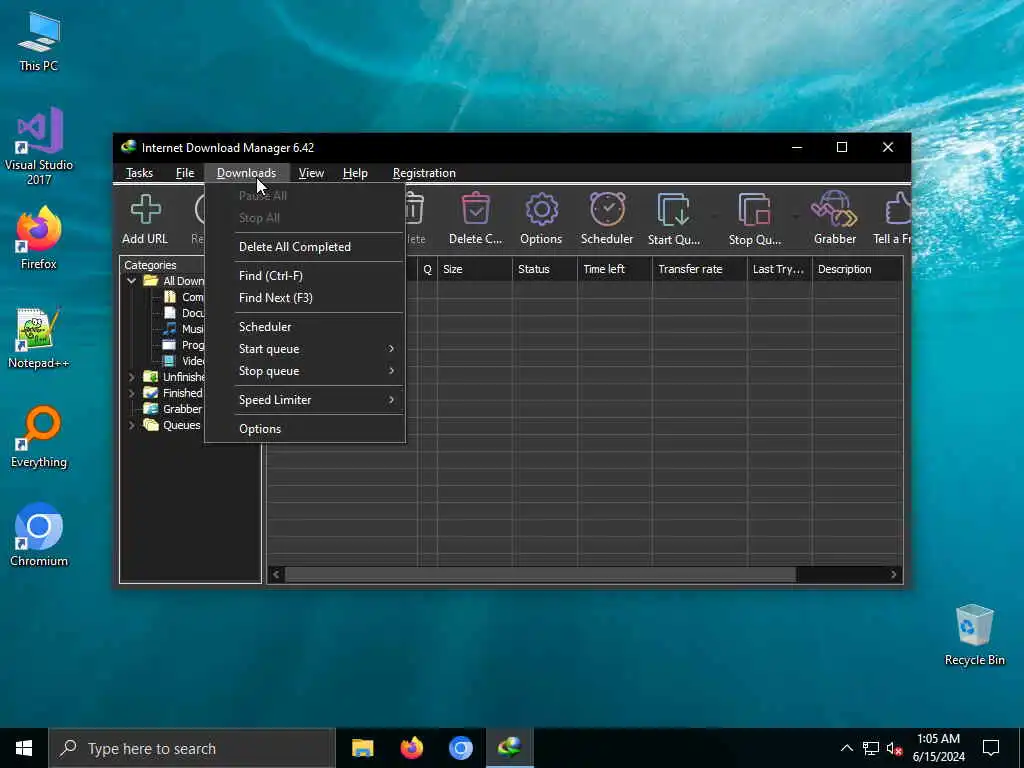Expand the Unfinished category node
Screen dimensions: 1024x768
click(131, 377)
